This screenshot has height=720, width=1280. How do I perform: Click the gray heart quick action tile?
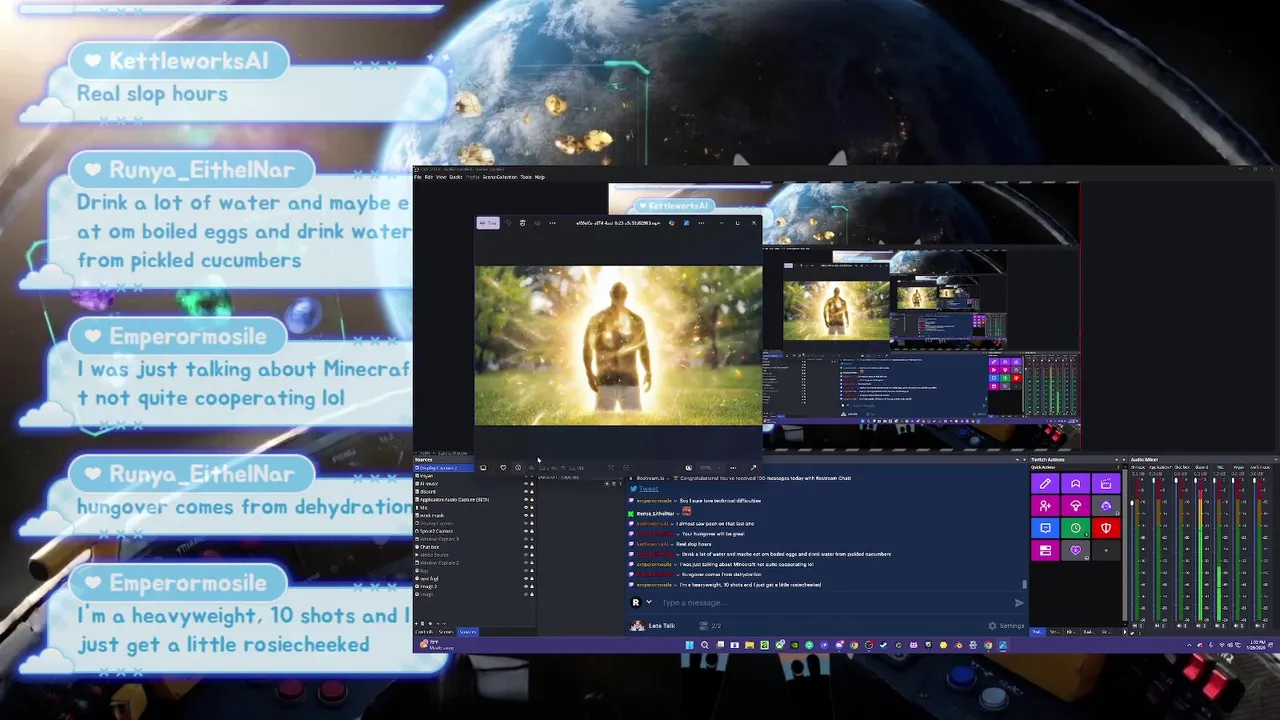pyautogui.click(x=1075, y=550)
